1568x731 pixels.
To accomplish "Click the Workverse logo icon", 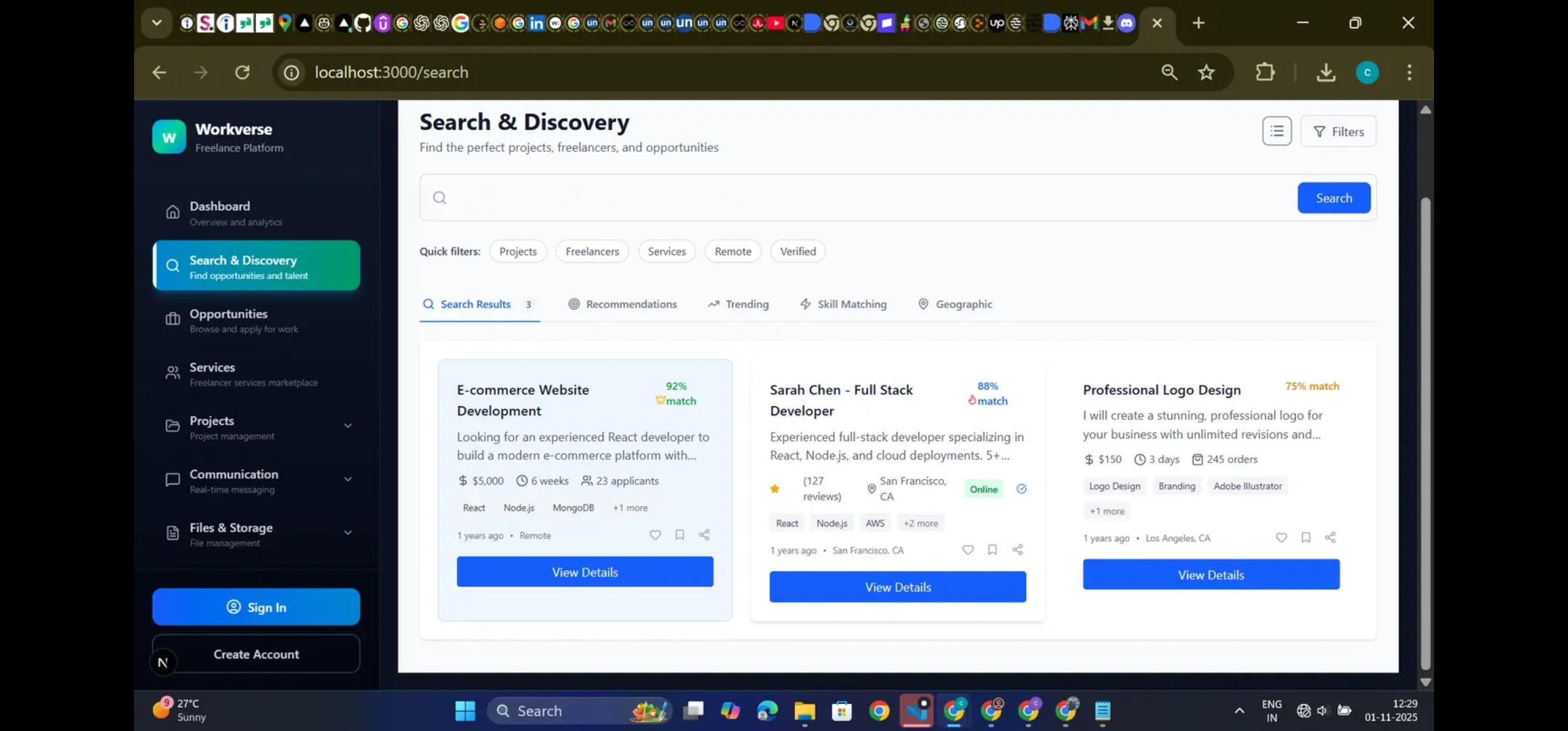I will pos(169,137).
